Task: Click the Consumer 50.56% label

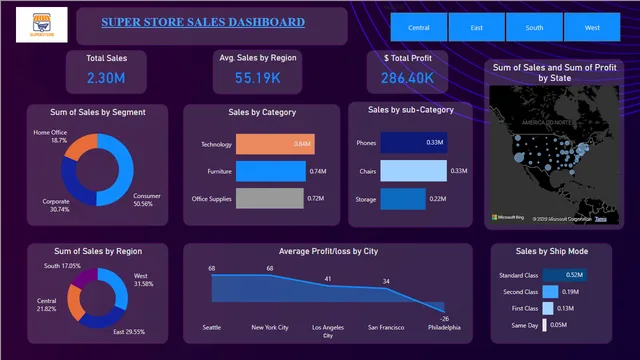Action: point(147,200)
